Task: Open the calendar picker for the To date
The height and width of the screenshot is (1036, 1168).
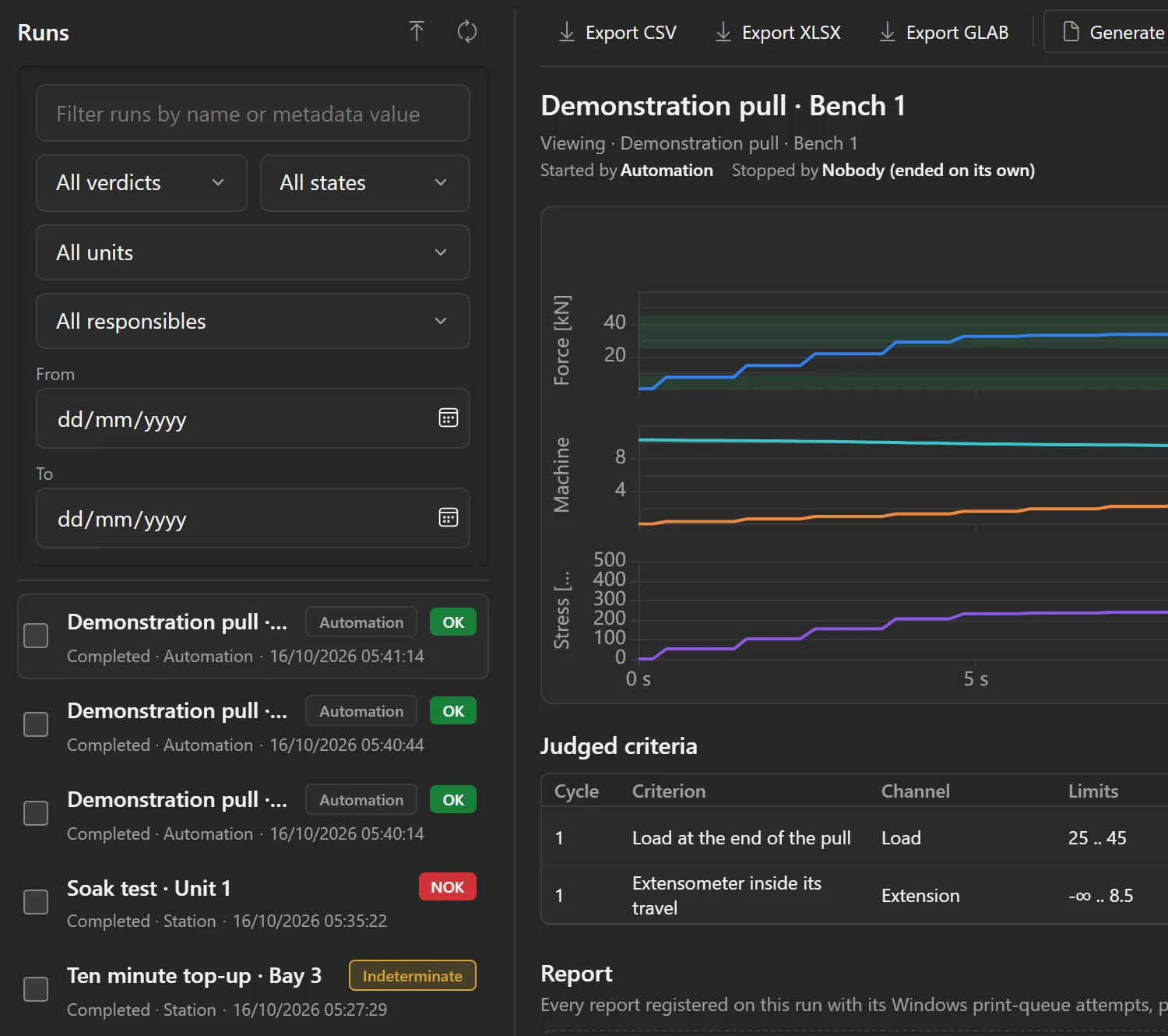Action: 449,518
